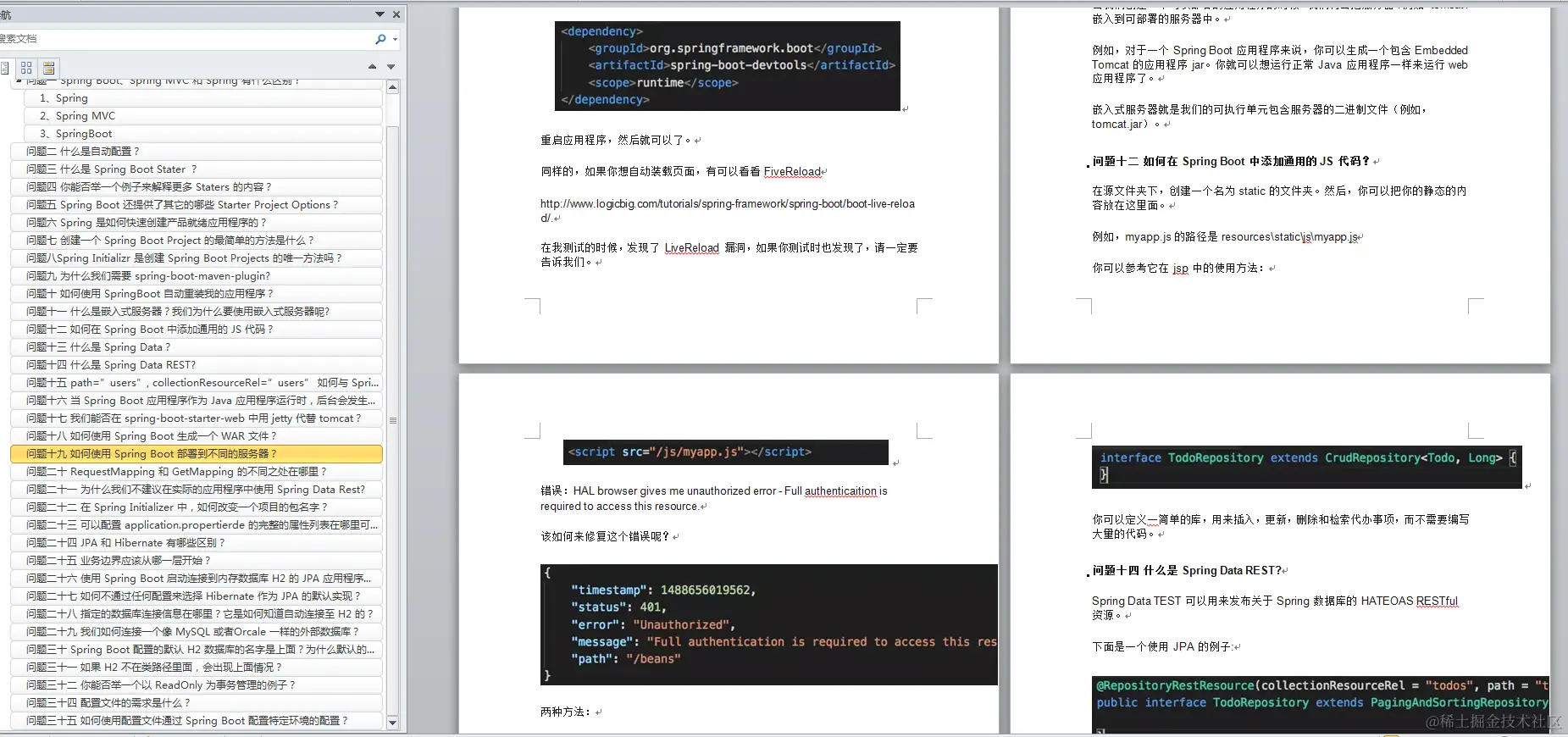Viewport: 1568px width, 737px height.
Task: Jump to 问题三十 默认 H2 数据库名字 heading
Action: click(x=197, y=650)
